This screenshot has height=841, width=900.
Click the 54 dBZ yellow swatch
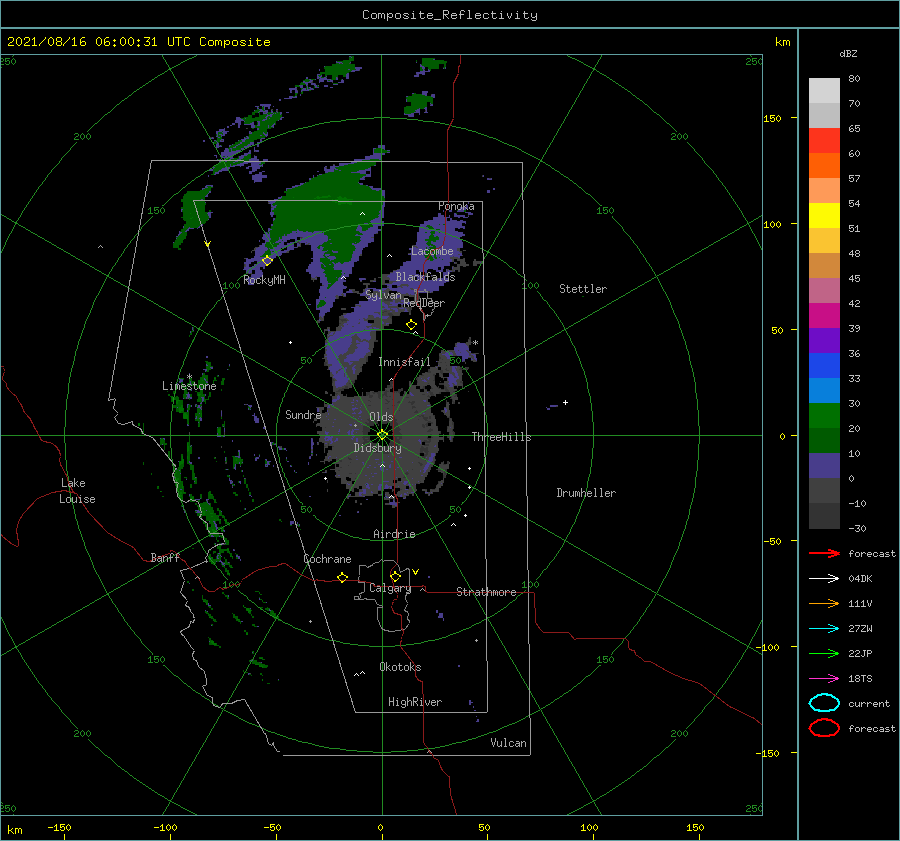tap(824, 215)
